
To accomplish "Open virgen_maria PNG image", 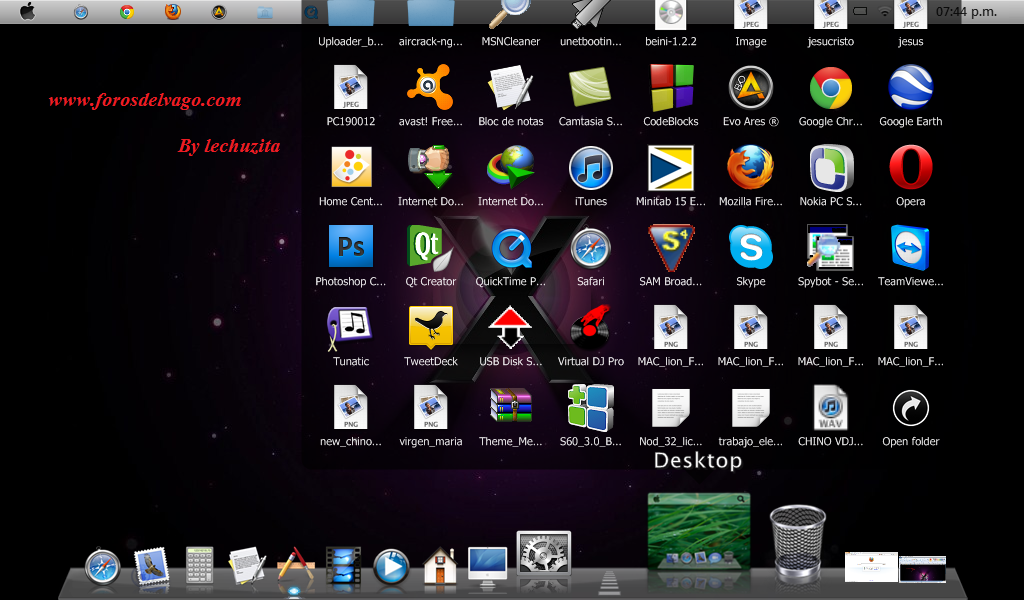I will [x=430, y=407].
